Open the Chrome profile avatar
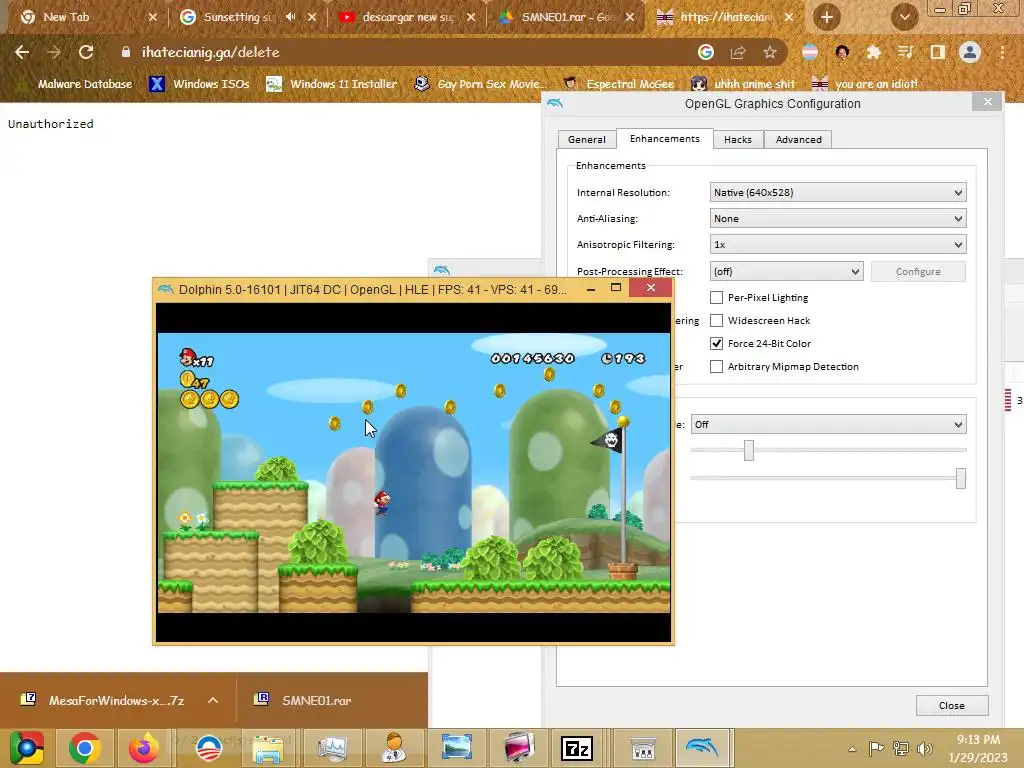1024x768 pixels. click(970, 52)
